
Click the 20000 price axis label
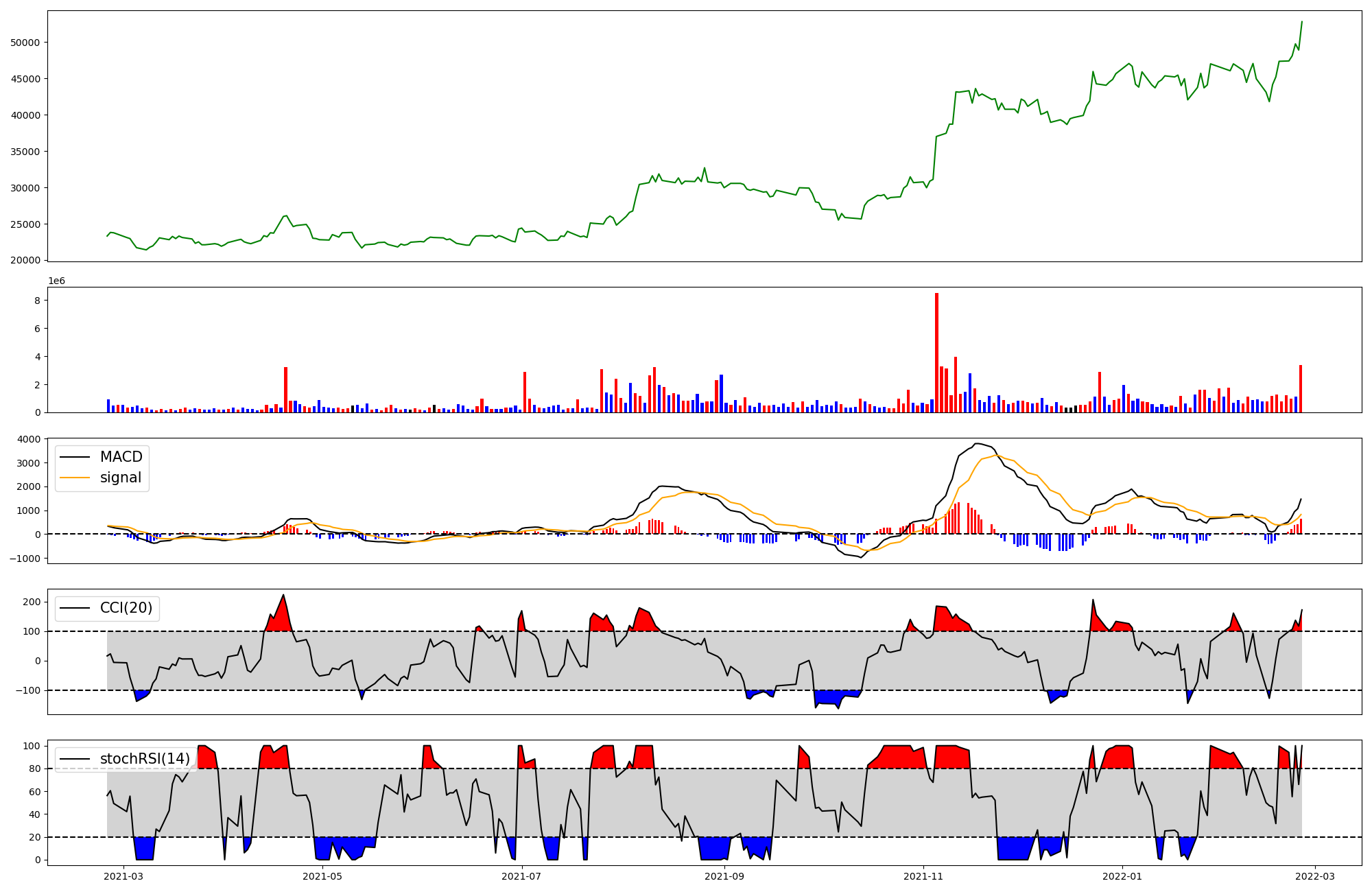25,261
